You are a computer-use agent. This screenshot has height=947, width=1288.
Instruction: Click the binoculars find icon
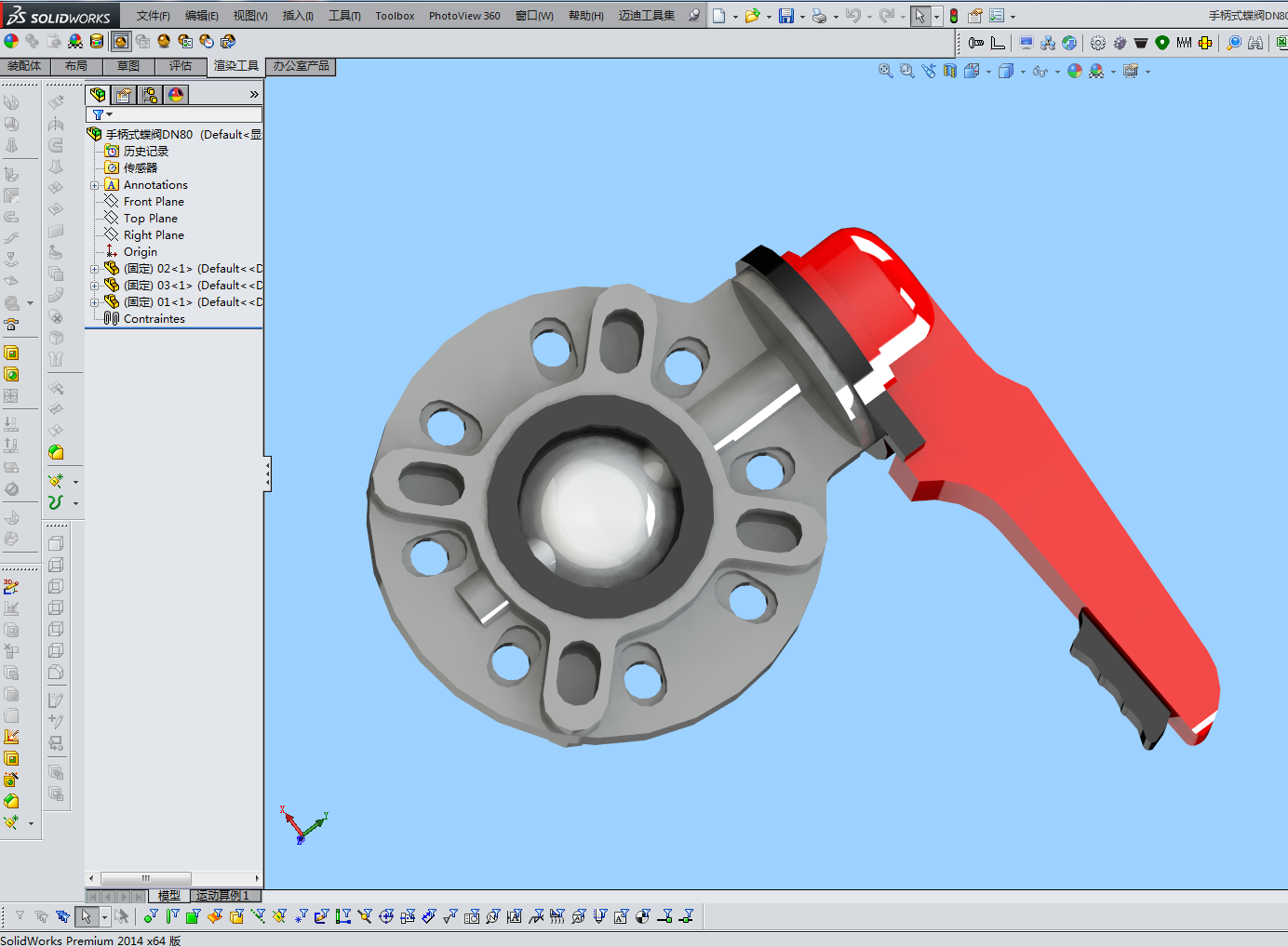(x=1255, y=43)
